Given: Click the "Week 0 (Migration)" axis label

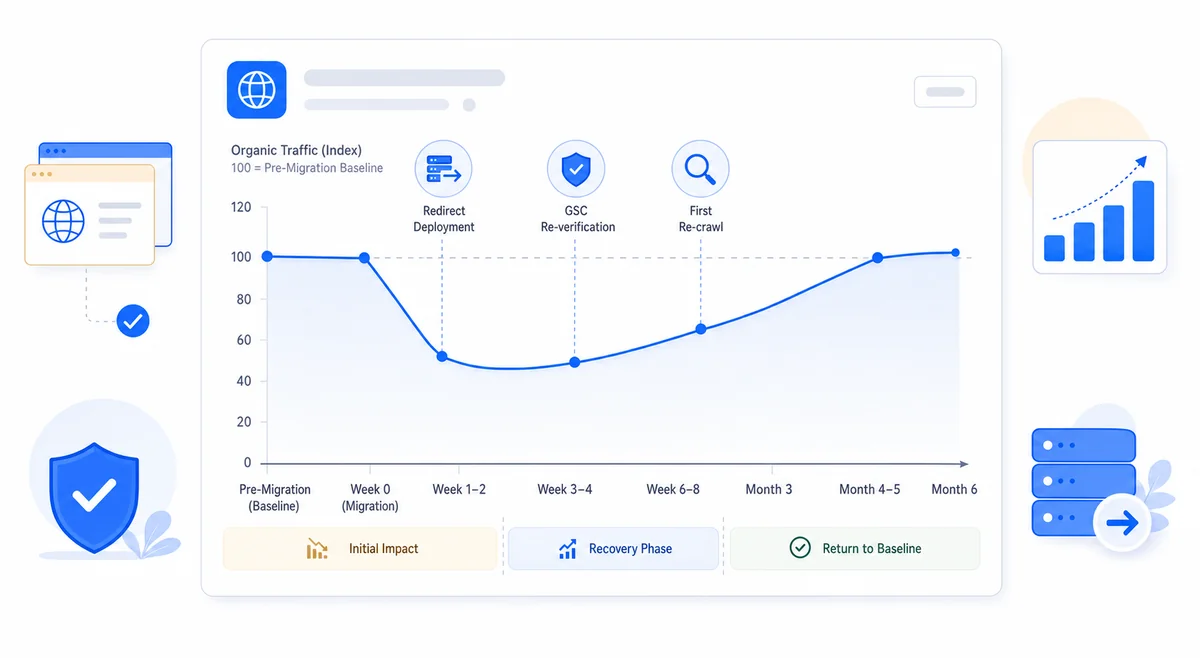Looking at the screenshot, I should click(370, 498).
